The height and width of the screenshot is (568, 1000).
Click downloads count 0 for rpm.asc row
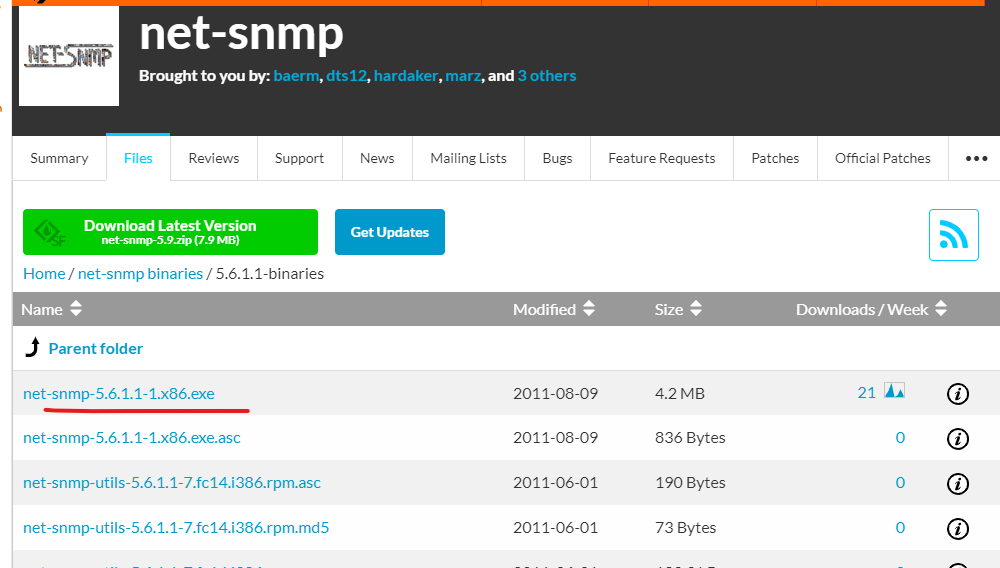click(x=900, y=483)
